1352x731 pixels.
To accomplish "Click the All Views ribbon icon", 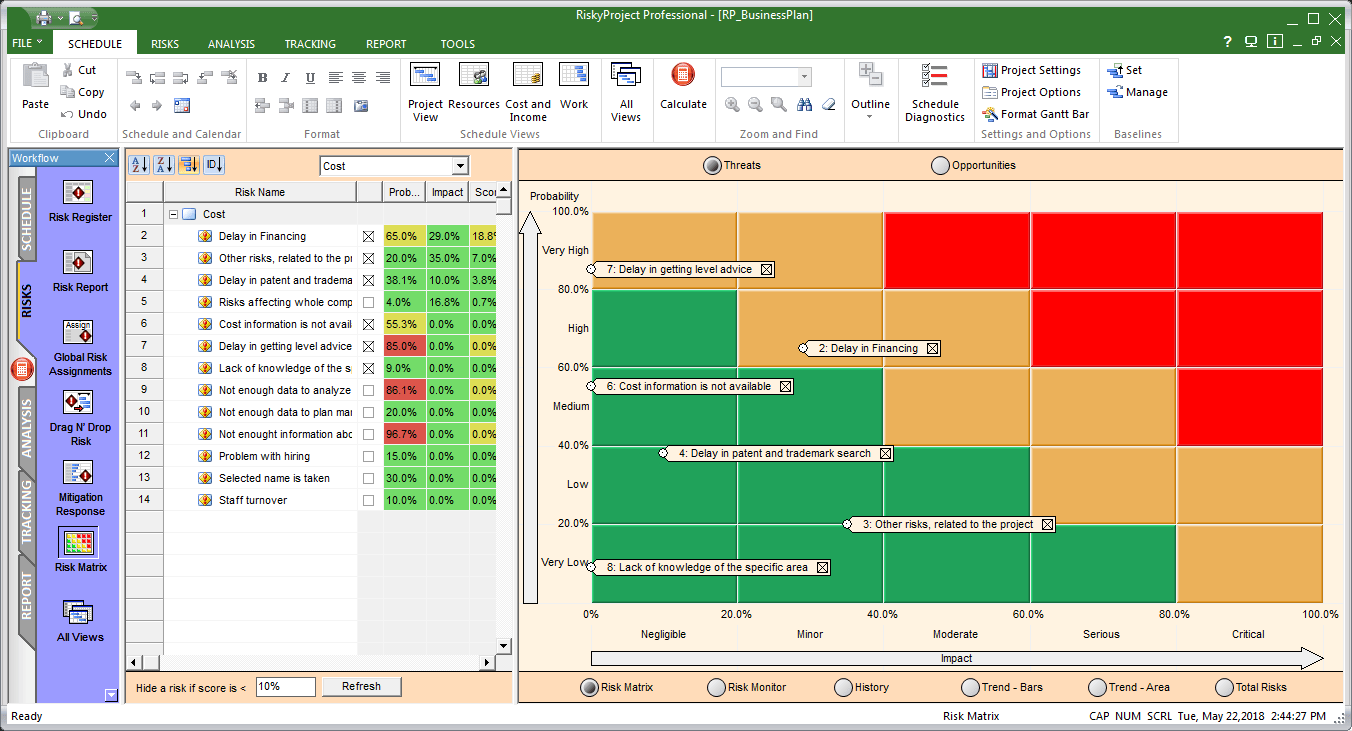I will 626,92.
